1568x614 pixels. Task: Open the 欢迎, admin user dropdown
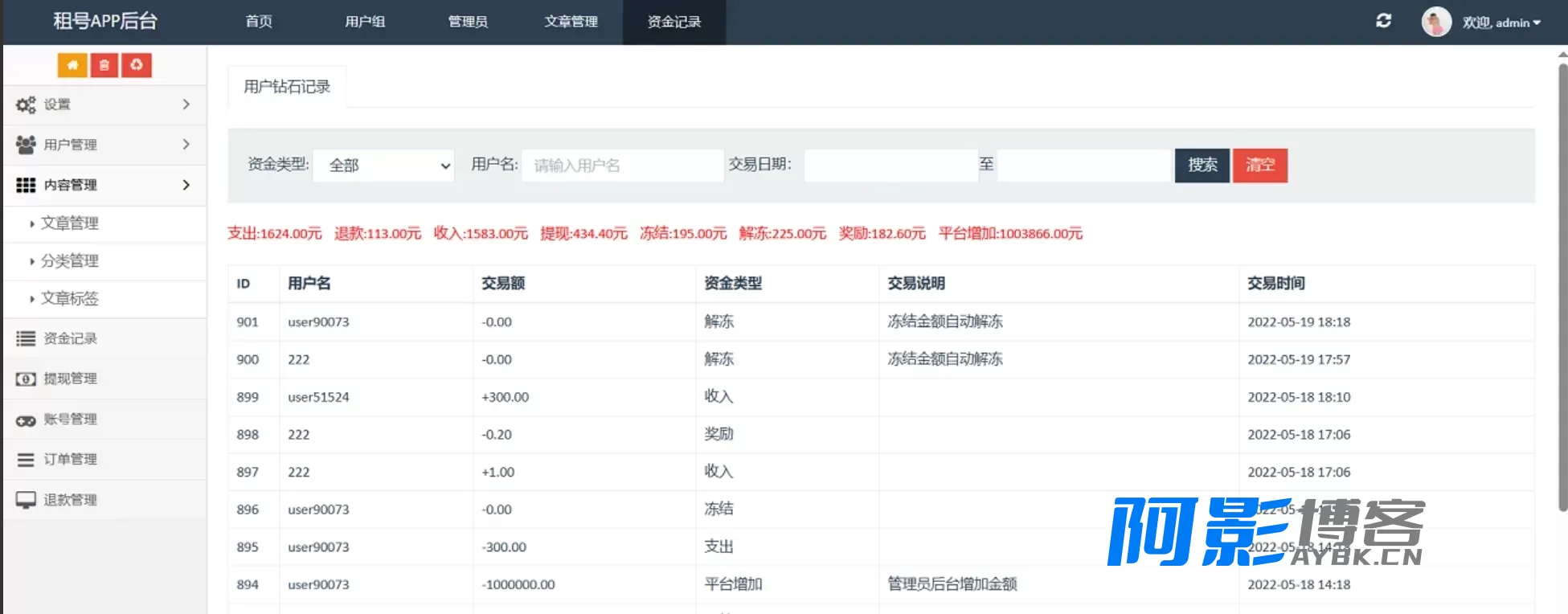(x=1501, y=23)
